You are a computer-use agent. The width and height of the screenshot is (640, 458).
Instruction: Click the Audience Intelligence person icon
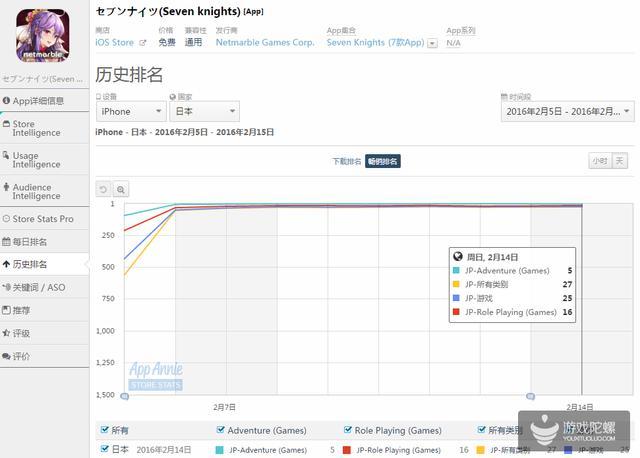click(6, 187)
